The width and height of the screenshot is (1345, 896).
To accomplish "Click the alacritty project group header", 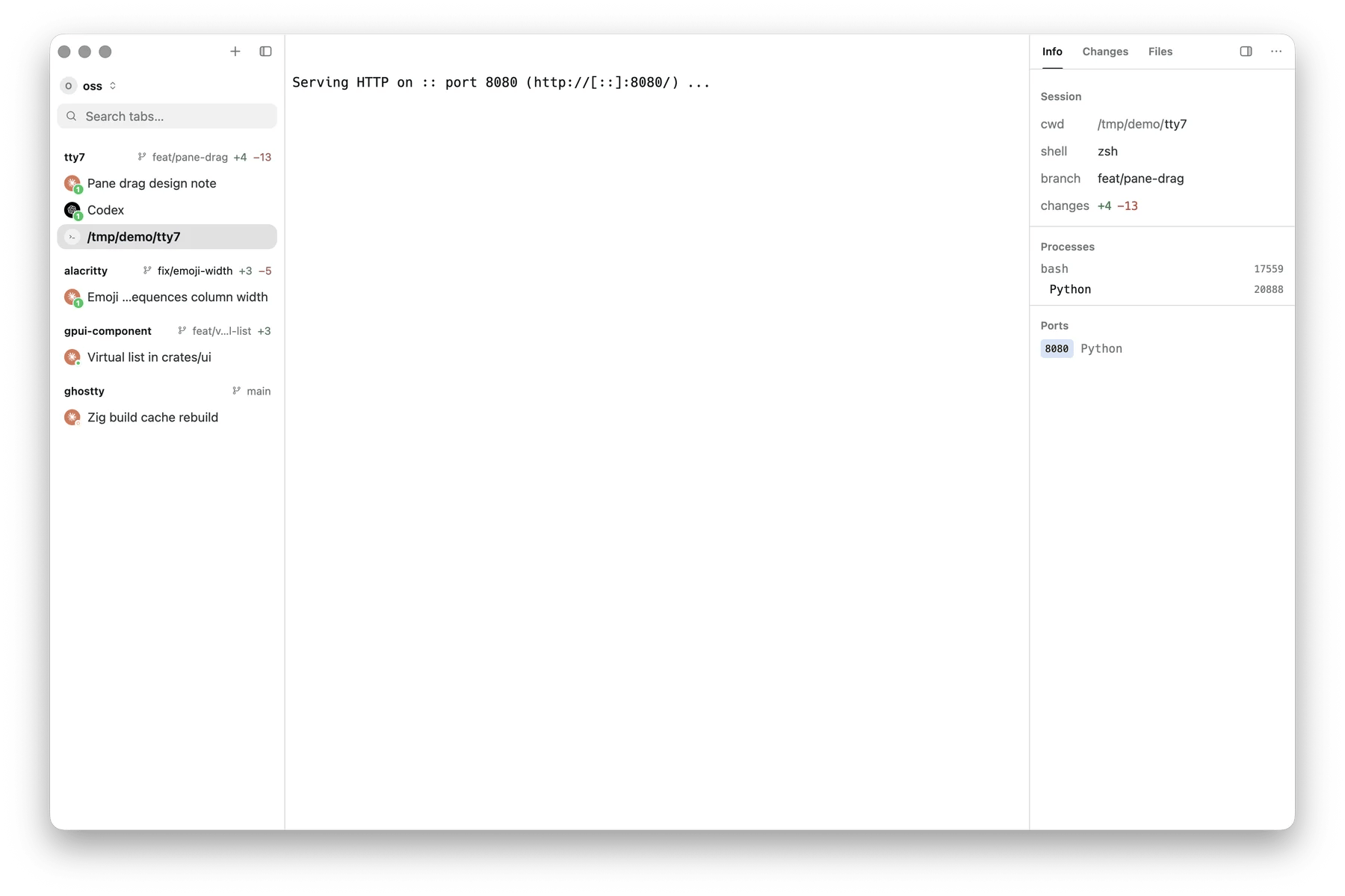I will 86,271.
